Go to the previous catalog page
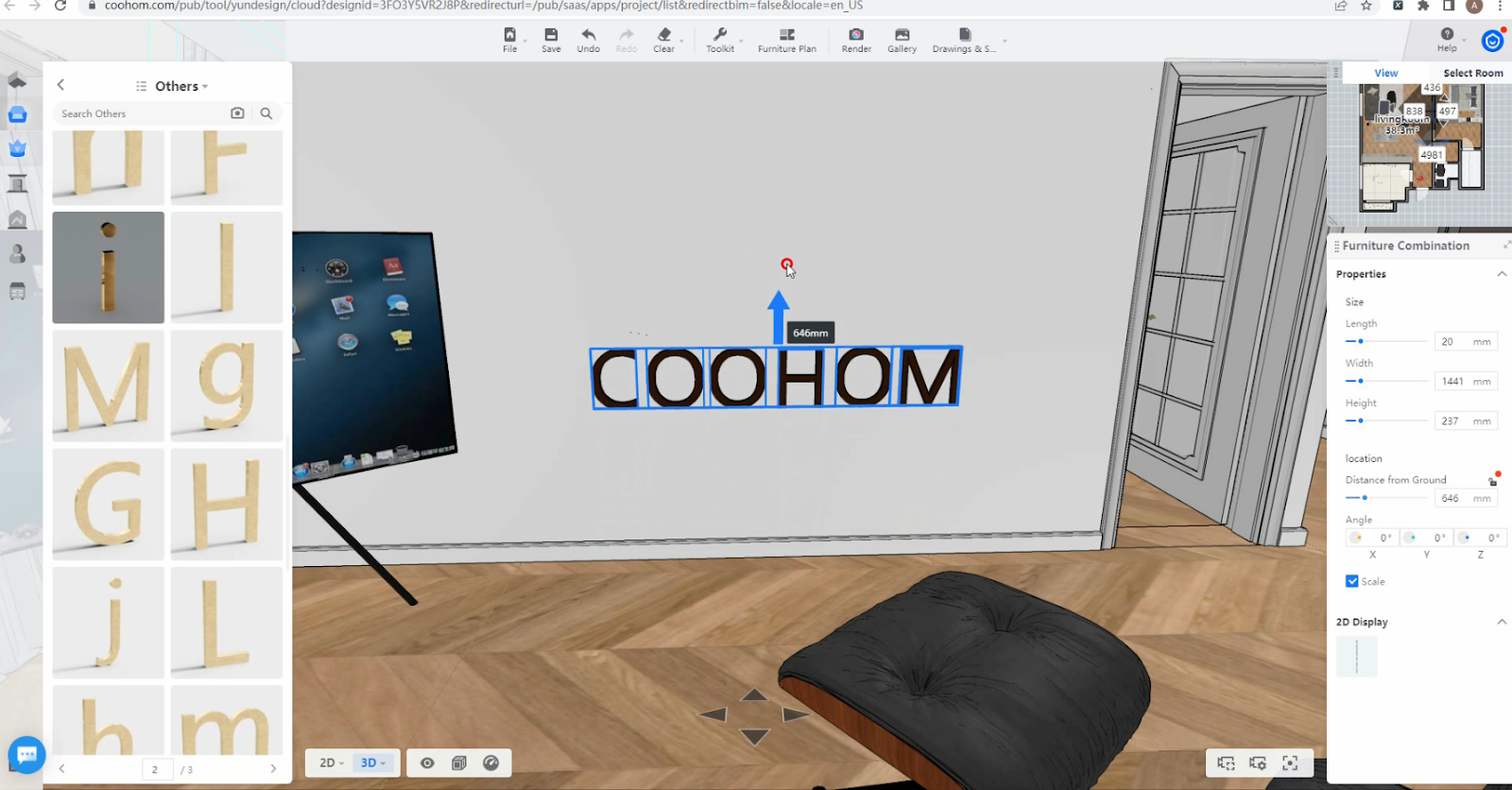Image resolution: width=1512 pixels, height=790 pixels. click(61, 769)
